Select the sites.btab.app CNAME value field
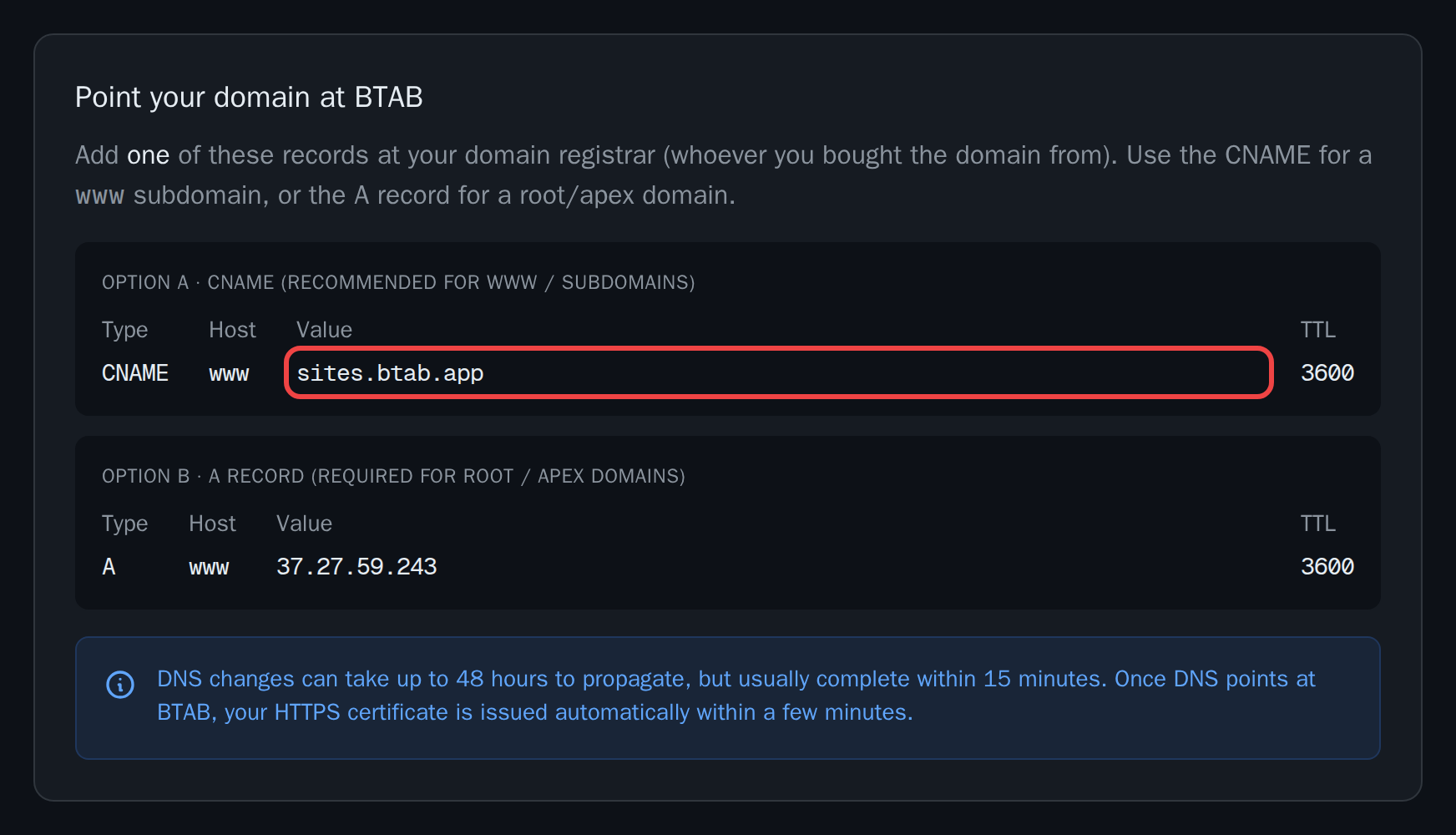The width and height of the screenshot is (1456, 835). tap(778, 372)
